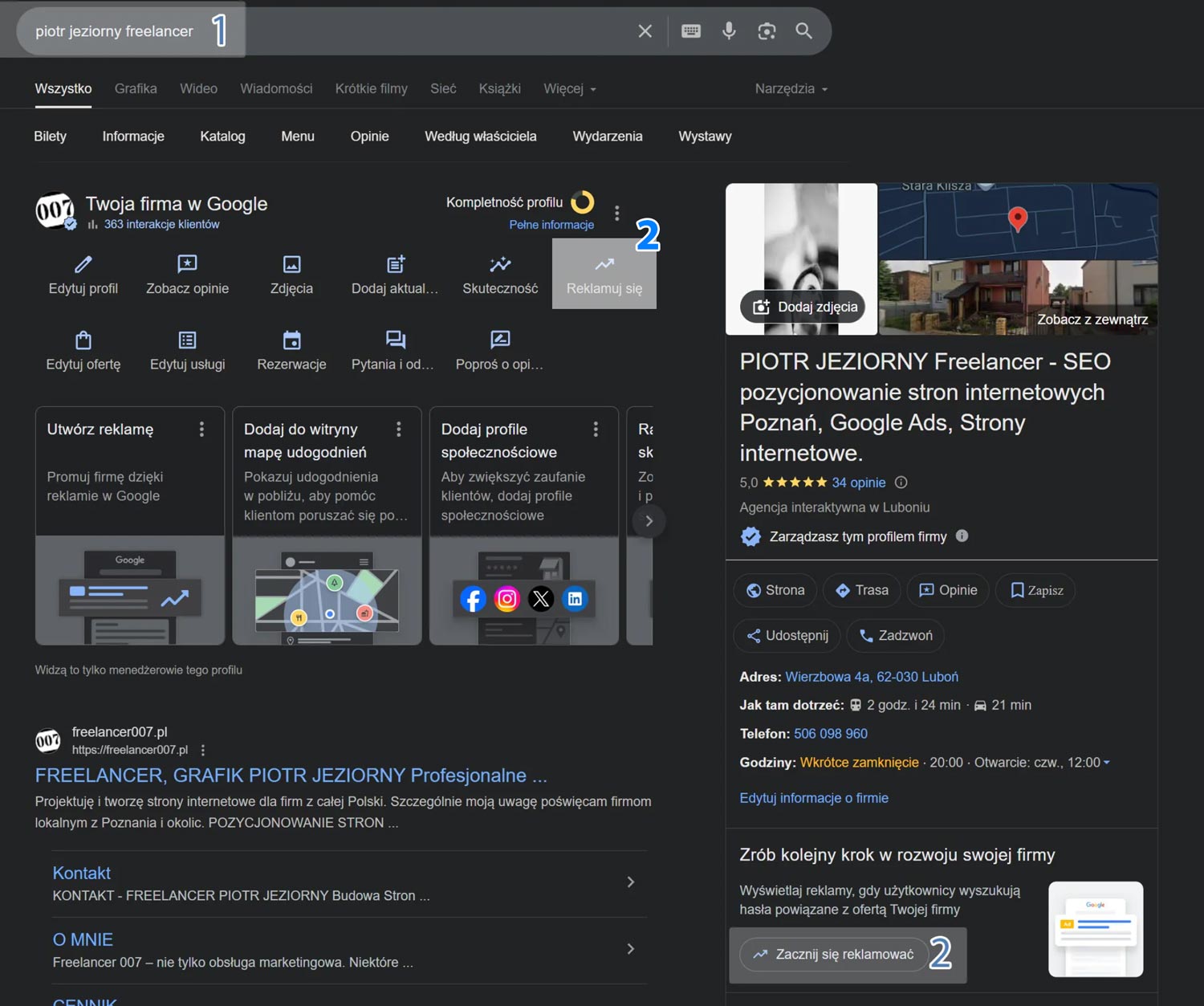1204x1006 pixels.
Task: Open the Narzędzia tools dropdown
Action: click(791, 89)
